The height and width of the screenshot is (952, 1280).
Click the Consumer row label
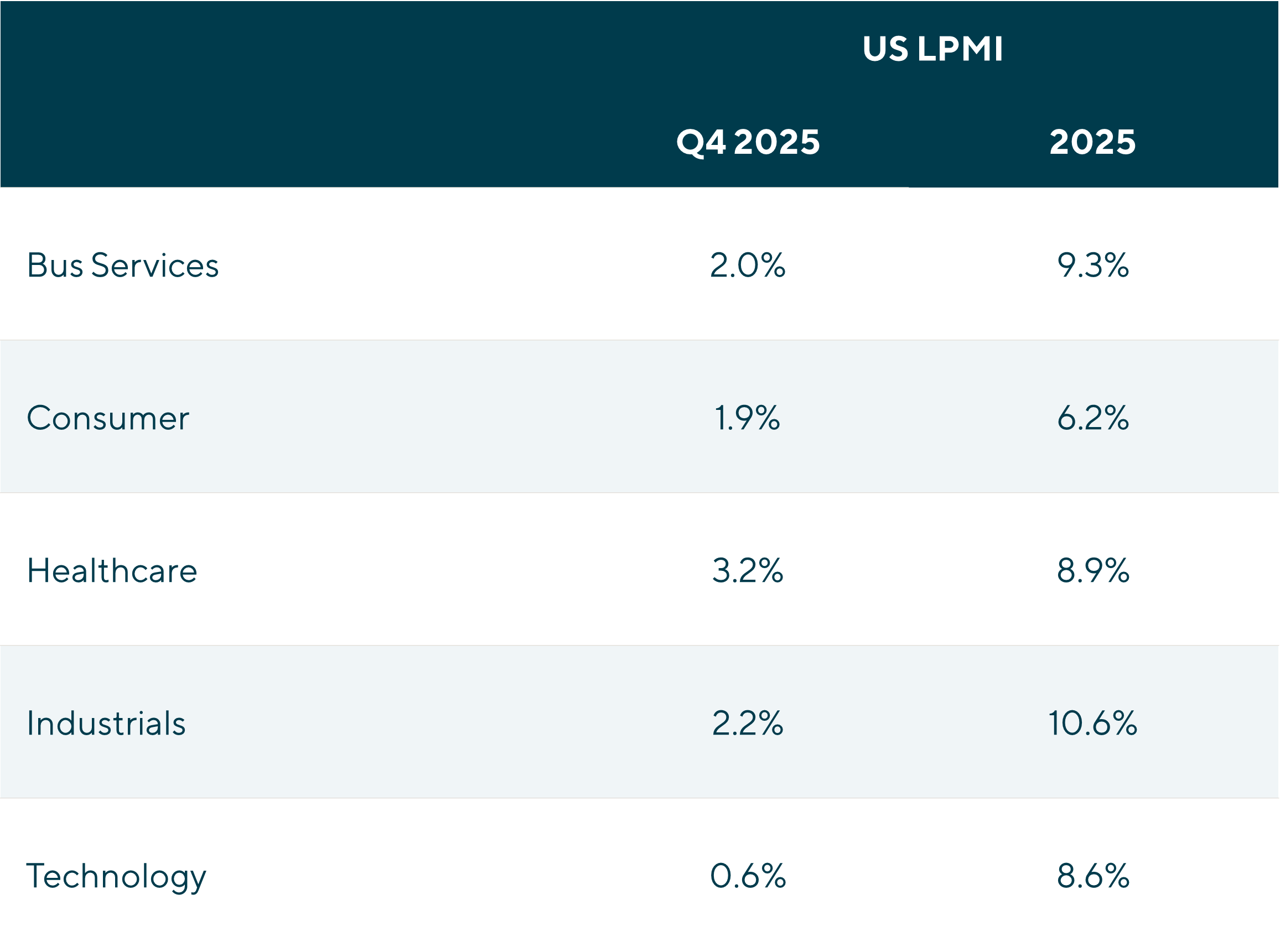coord(108,418)
